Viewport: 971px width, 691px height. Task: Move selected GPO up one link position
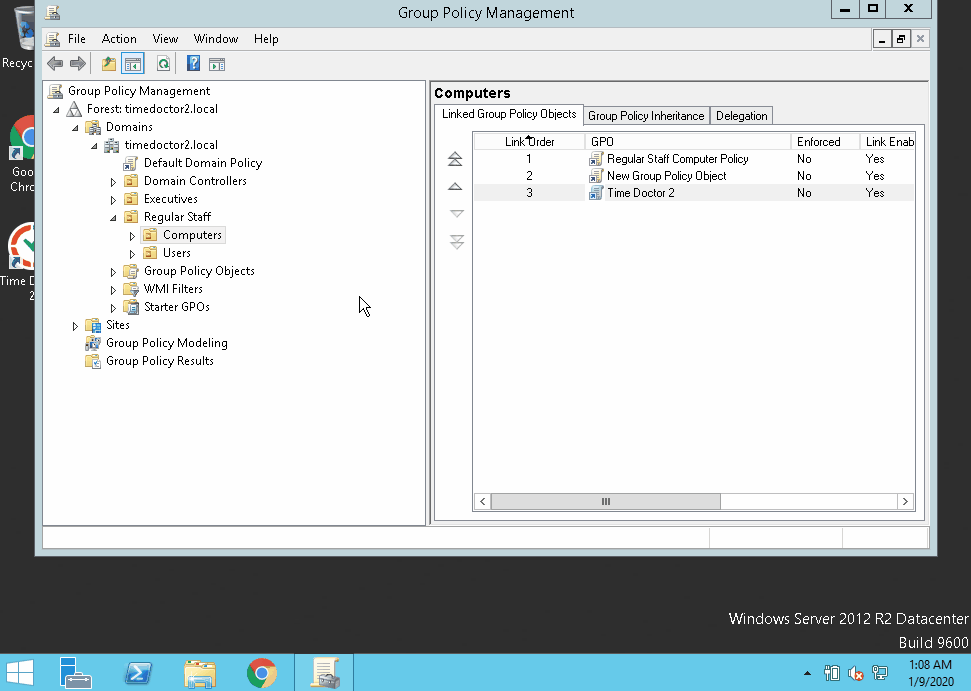[x=456, y=186]
